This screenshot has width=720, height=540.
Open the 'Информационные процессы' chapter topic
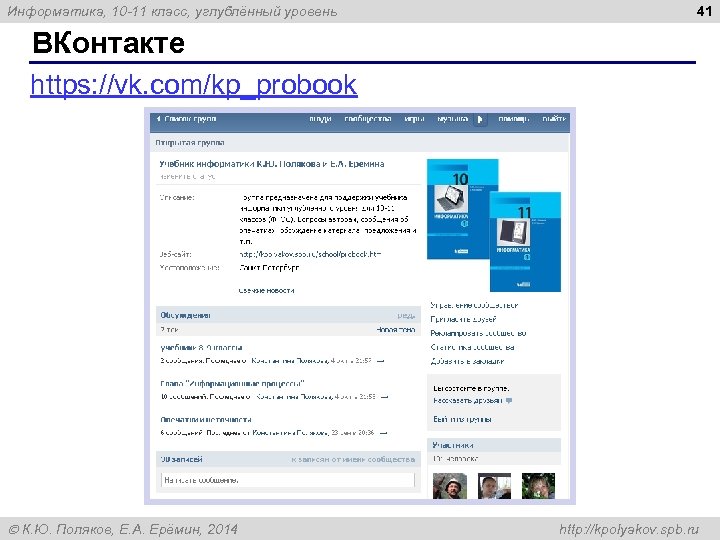pyautogui.click(x=232, y=383)
